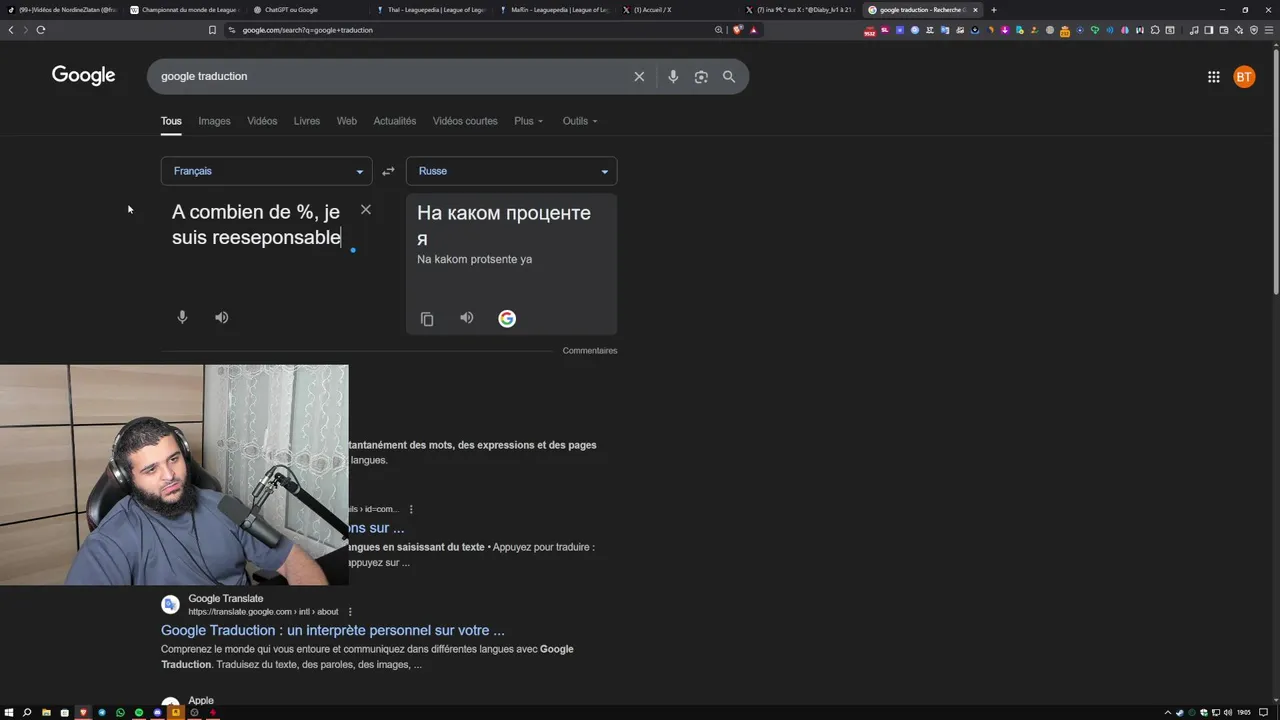The image size is (1280, 720).
Task: Open the taskbar volume control
Action: pyautogui.click(x=1229, y=713)
